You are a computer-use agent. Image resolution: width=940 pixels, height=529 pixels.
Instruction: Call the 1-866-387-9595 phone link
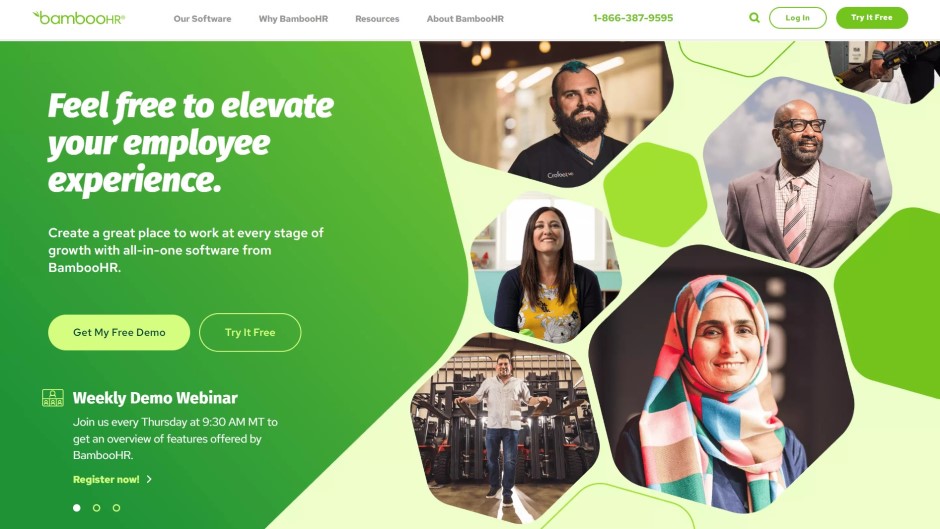point(633,18)
